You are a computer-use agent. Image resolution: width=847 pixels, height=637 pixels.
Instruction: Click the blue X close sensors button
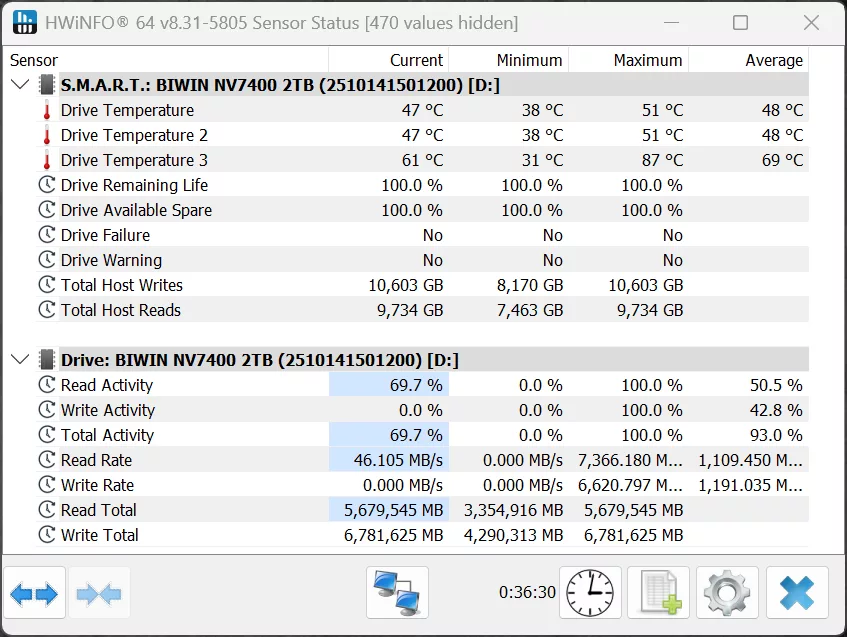(x=797, y=593)
